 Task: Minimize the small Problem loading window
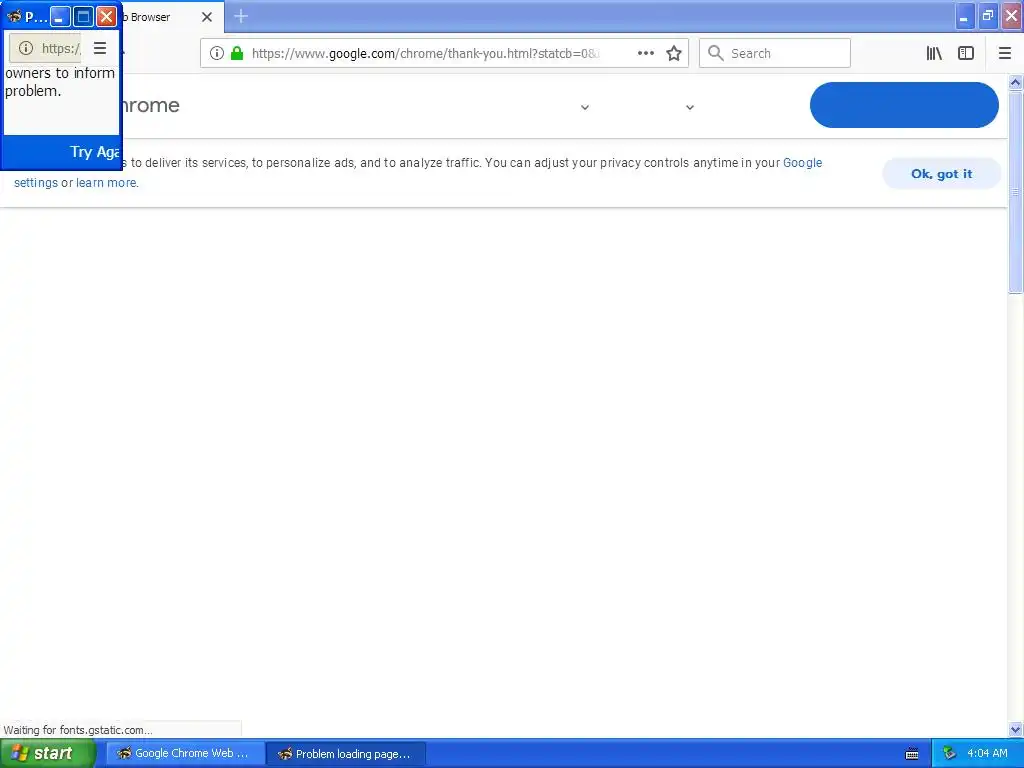pyautogui.click(x=60, y=16)
